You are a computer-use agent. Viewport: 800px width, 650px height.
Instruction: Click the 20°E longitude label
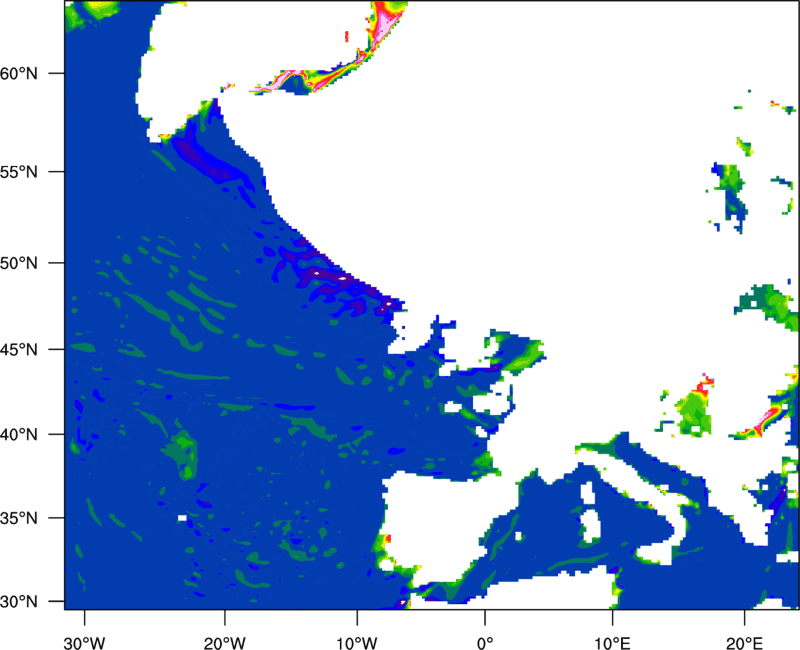(x=744, y=643)
